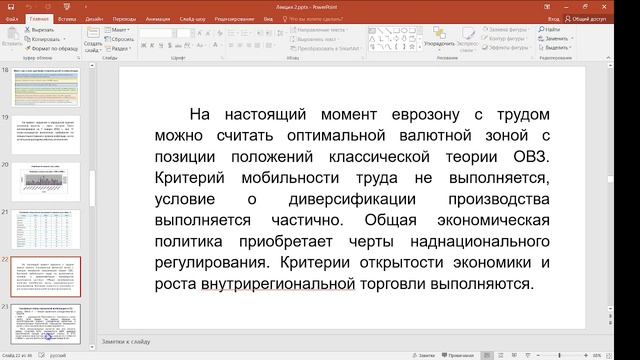
Task: Open Макет layout dropdown
Action: [118, 30]
